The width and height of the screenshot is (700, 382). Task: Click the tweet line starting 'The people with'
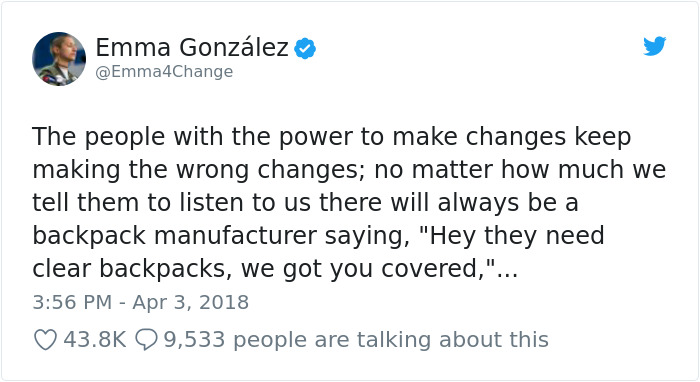pos(332,137)
